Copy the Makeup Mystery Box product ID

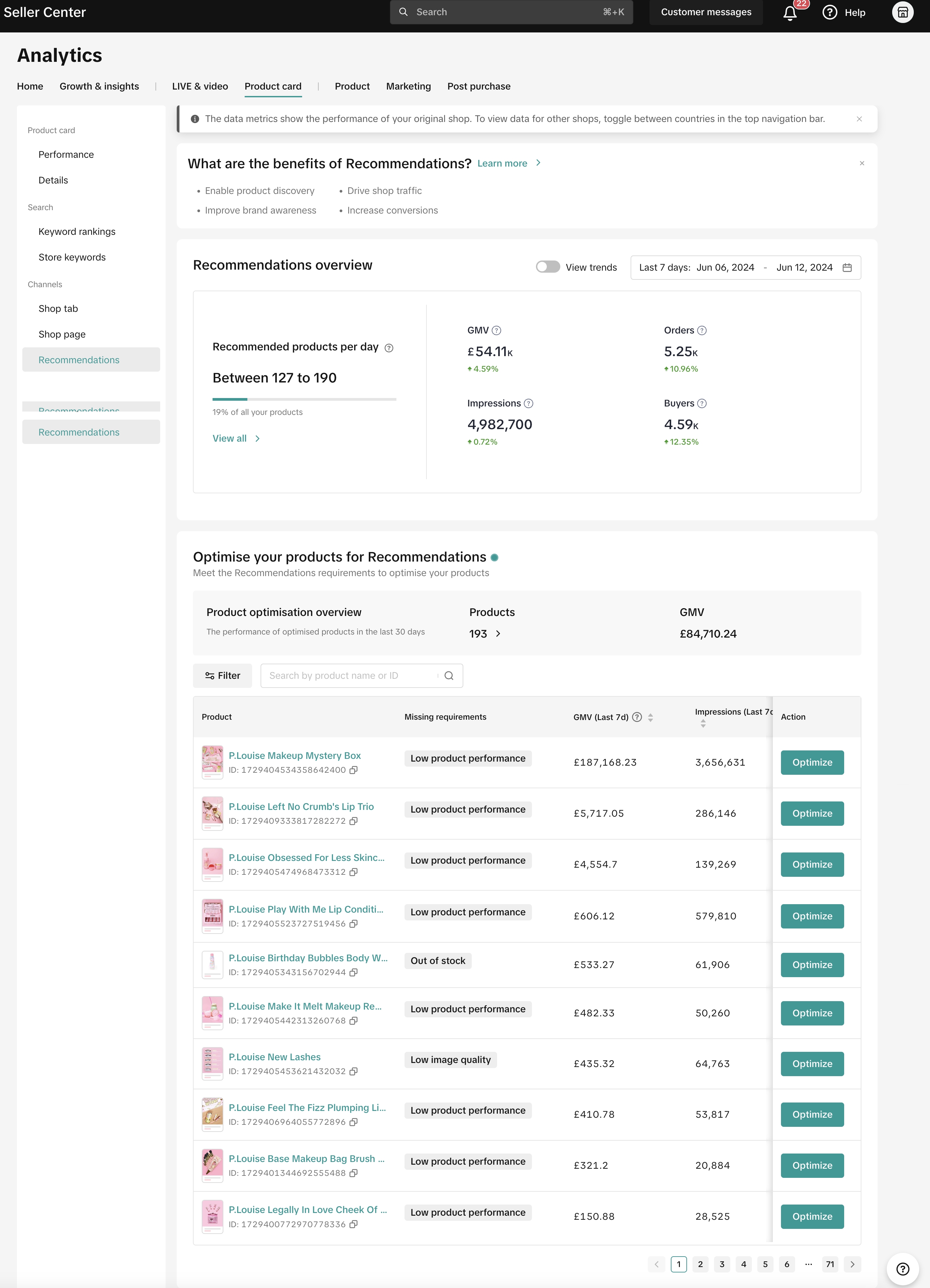[353, 770]
